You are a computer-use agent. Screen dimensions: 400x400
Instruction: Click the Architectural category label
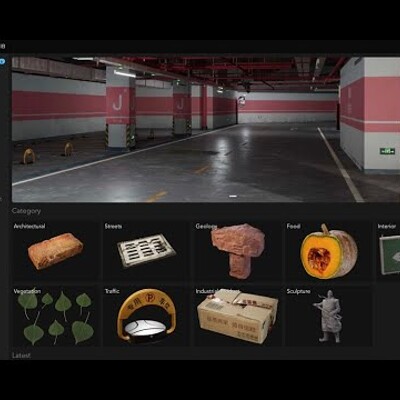coord(29,226)
